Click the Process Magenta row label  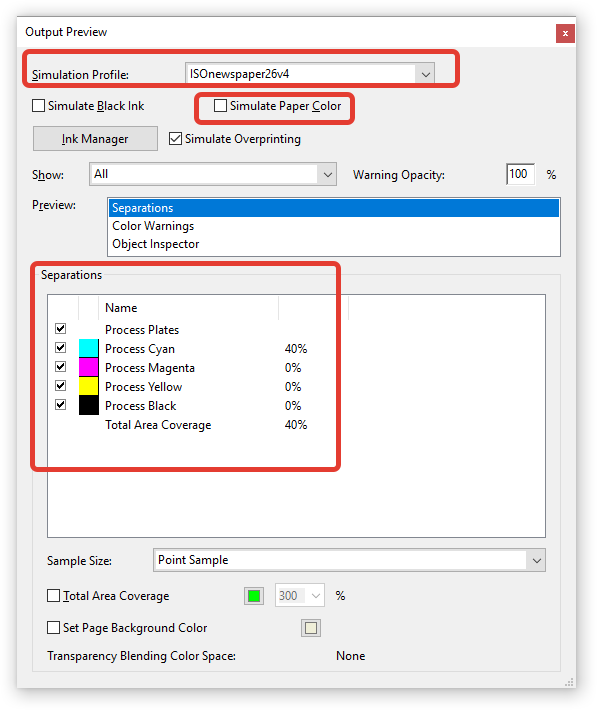150,368
